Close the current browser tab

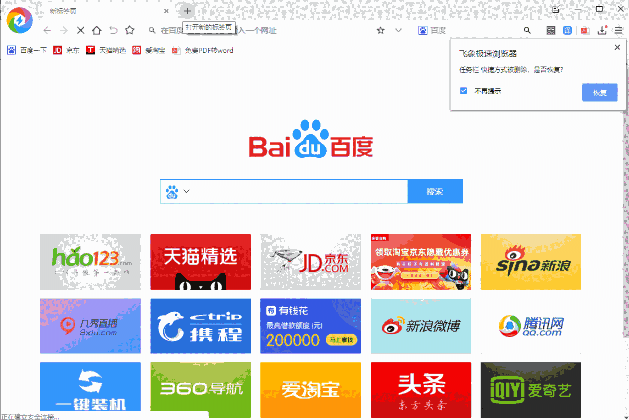pyautogui.click(x=166, y=11)
